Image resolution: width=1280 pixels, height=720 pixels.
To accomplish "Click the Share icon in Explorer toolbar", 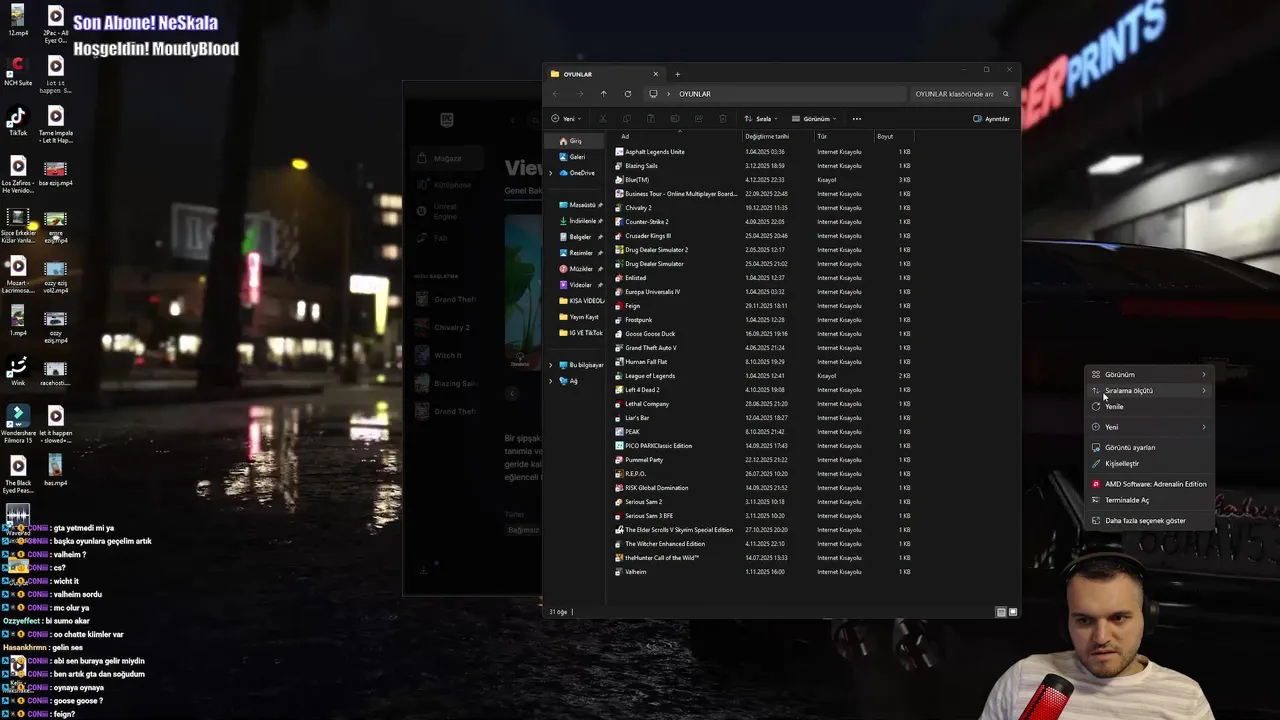I will [x=699, y=119].
